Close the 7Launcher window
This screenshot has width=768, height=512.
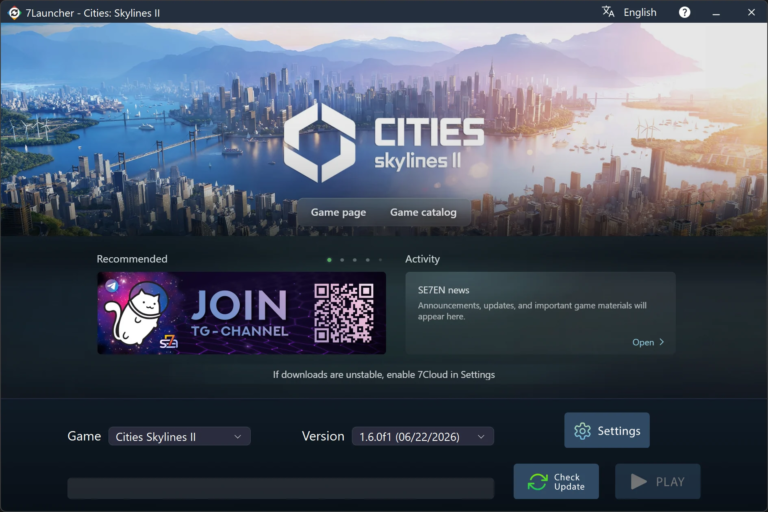tap(751, 12)
